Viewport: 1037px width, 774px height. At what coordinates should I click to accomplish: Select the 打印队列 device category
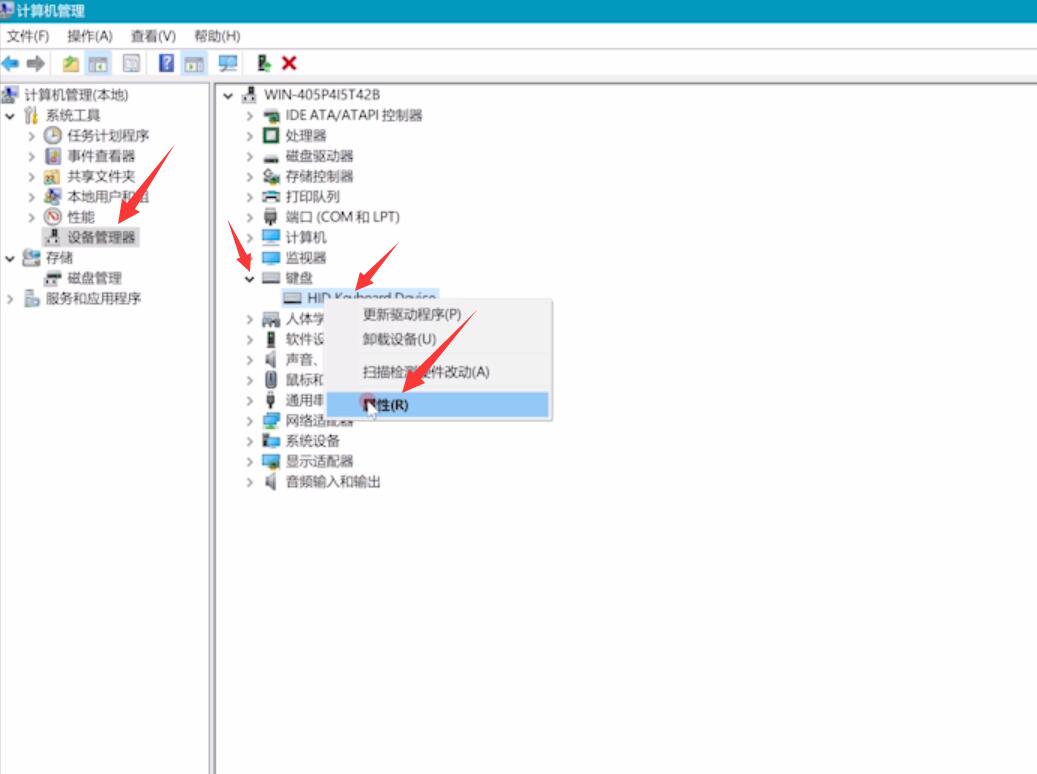click(x=313, y=196)
